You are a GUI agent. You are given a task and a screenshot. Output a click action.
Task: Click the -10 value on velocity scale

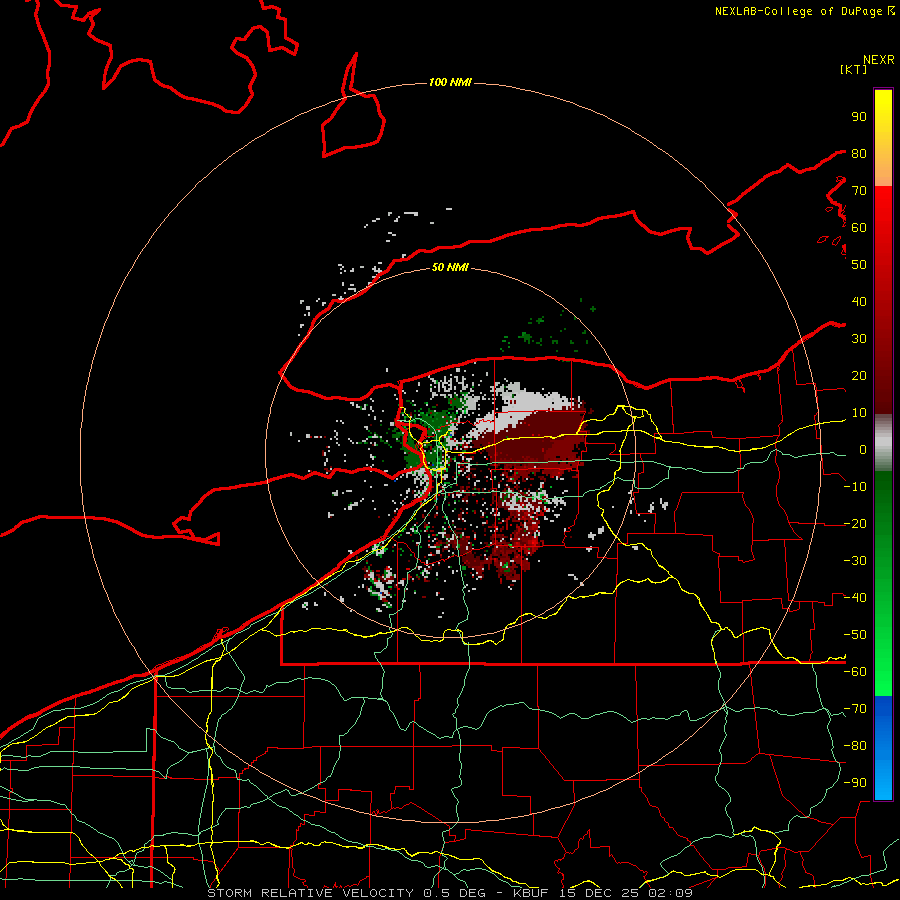[x=855, y=487]
